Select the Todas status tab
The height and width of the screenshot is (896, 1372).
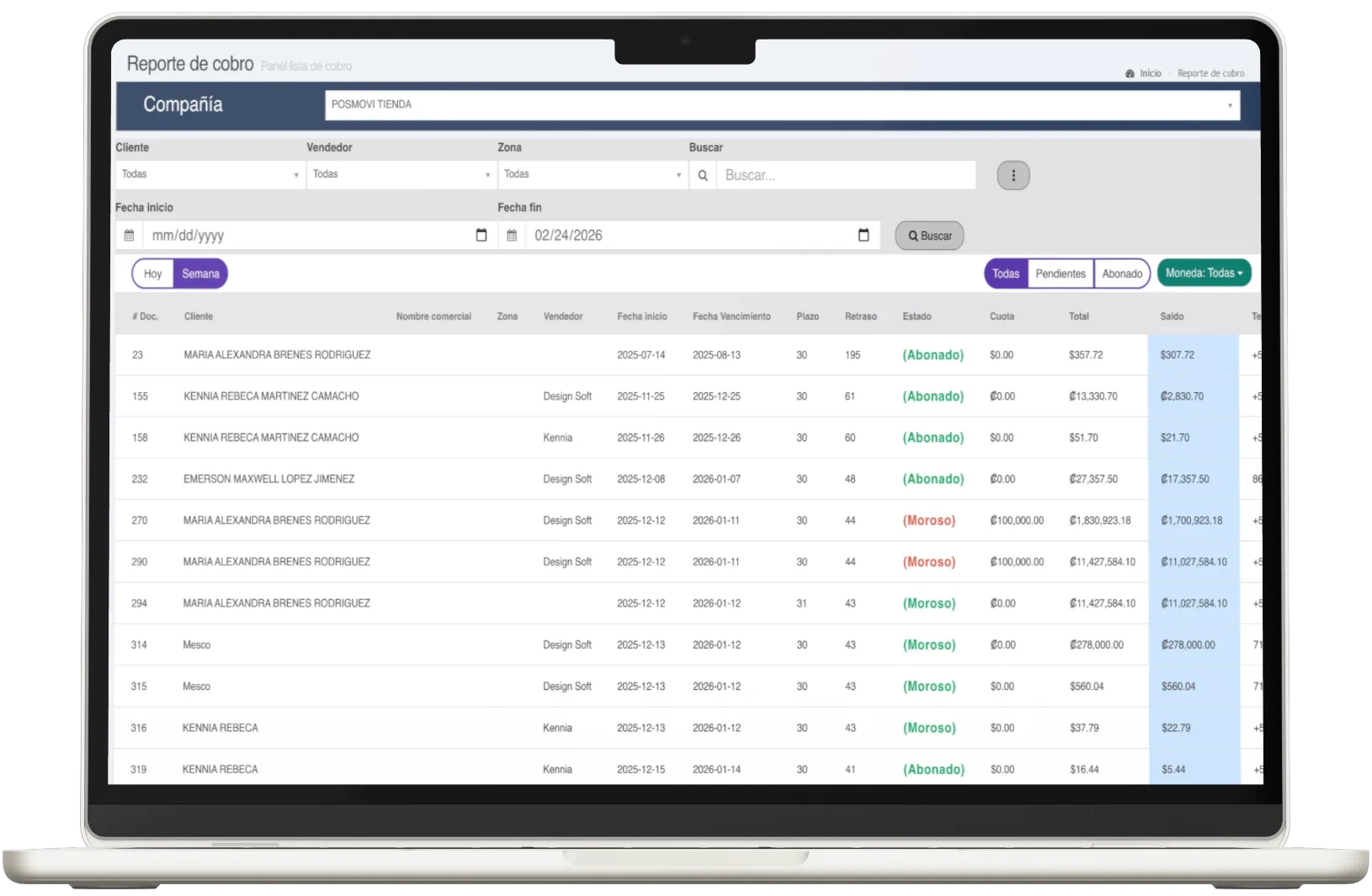click(1006, 274)
